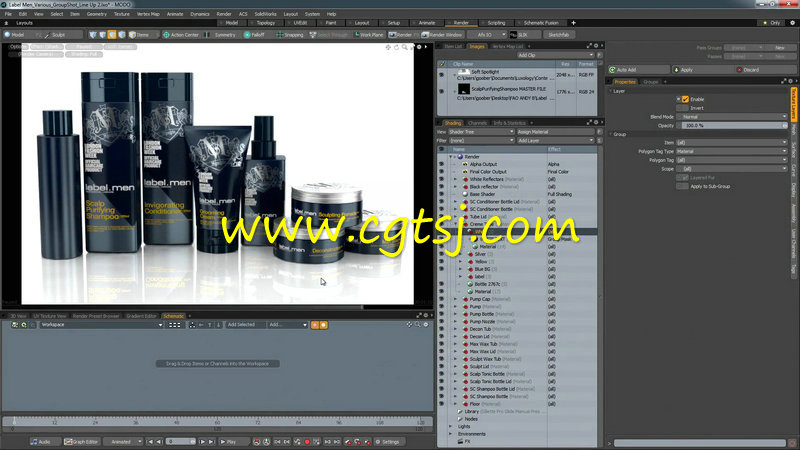Hide White Reflectors material group
Screen dimensions: 800x450
click(441, 179)
